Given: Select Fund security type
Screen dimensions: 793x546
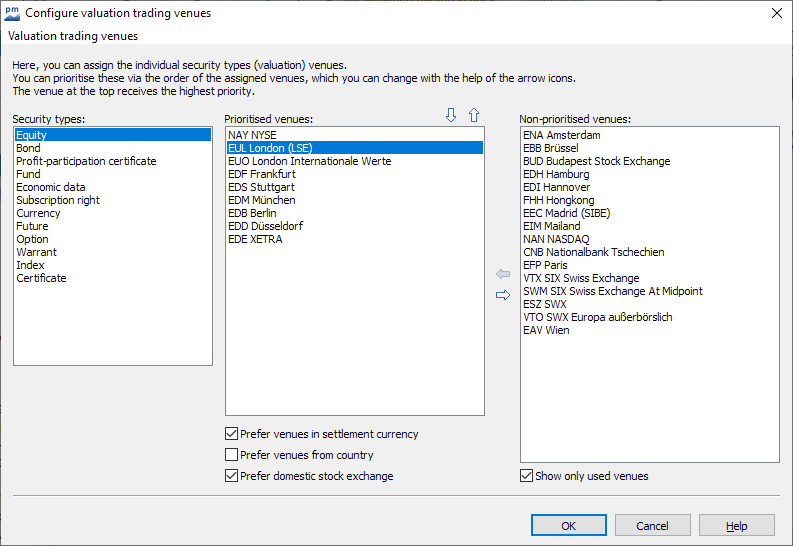Looking at the screenshot, I should pos(28,174).
